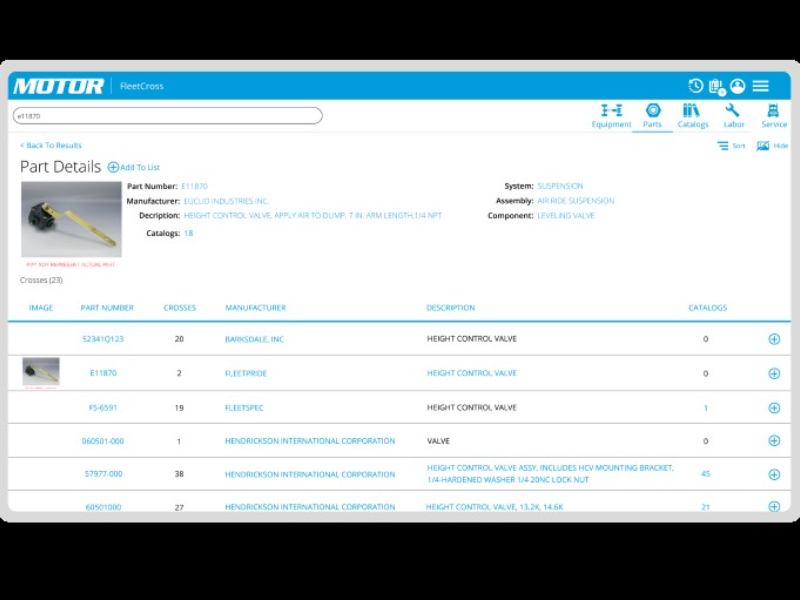The image size is (800, 600).
Task: Add FleetSpec FS-6591 with plus icon
Action: coord(774,408)
